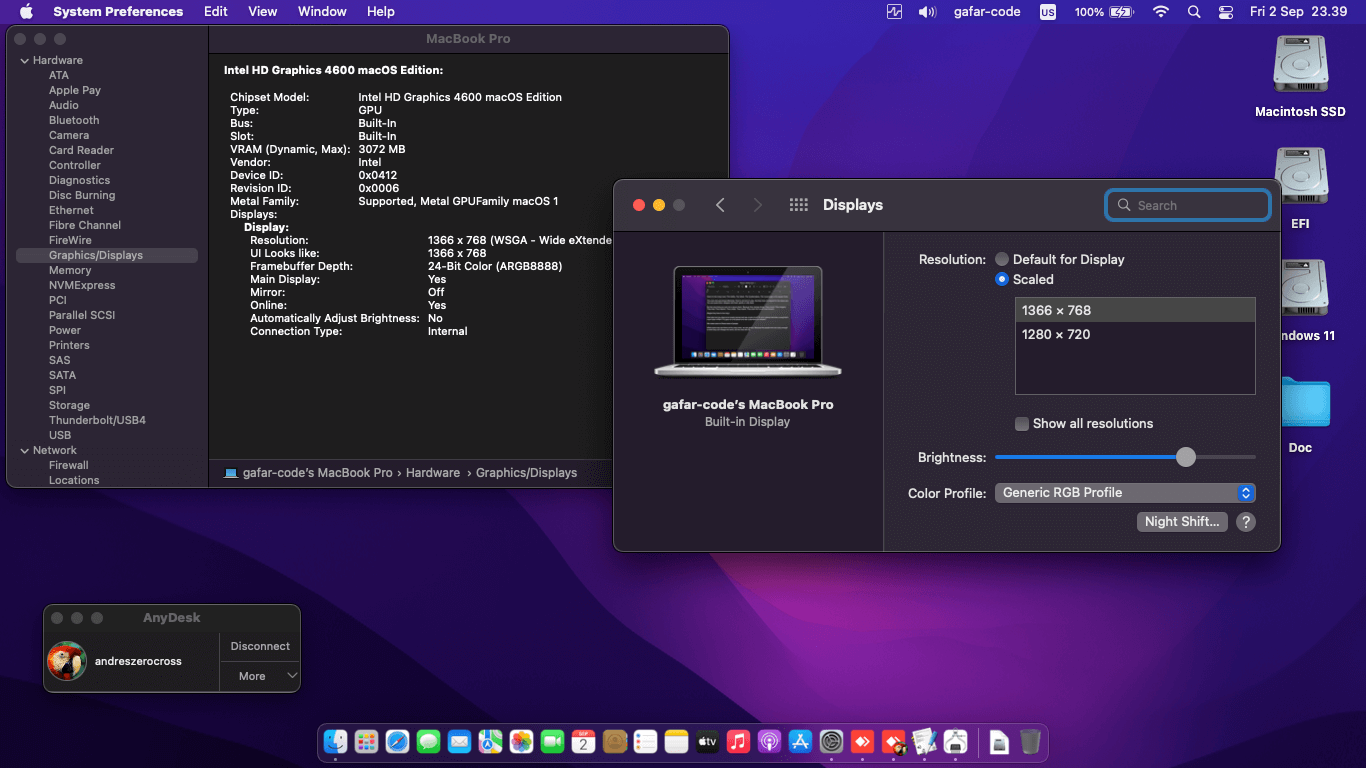1366x768 pixels.
Task: Select the 1366 × 768 resolution
Action: [x=1135, y=310]
